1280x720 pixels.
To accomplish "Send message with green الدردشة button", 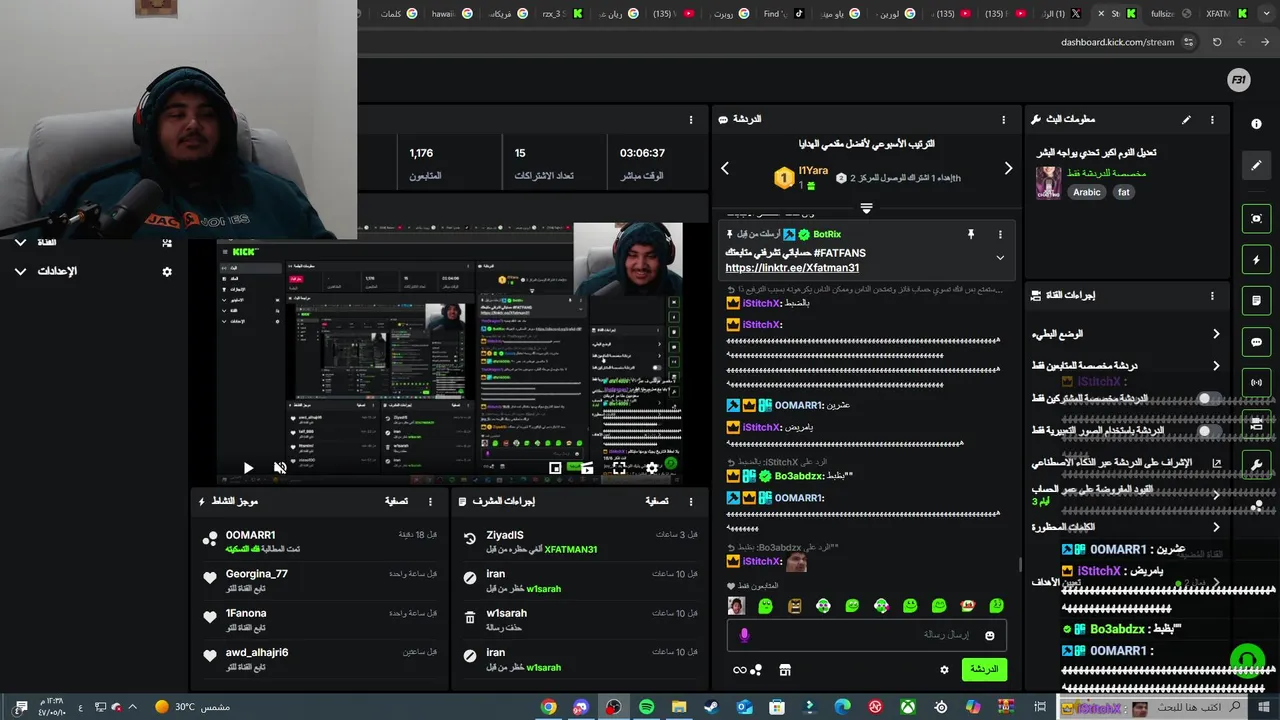I will click(984, 669).
